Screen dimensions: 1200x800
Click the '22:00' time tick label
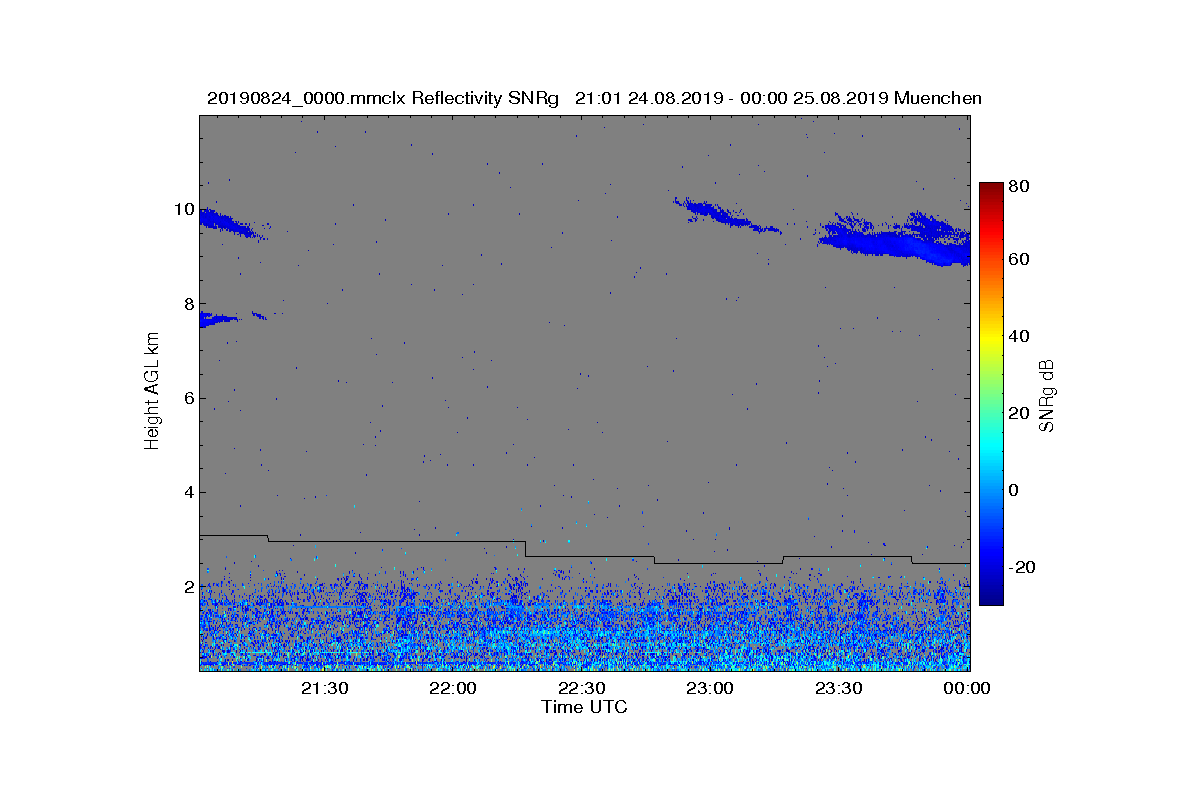(x=453, y=689)
